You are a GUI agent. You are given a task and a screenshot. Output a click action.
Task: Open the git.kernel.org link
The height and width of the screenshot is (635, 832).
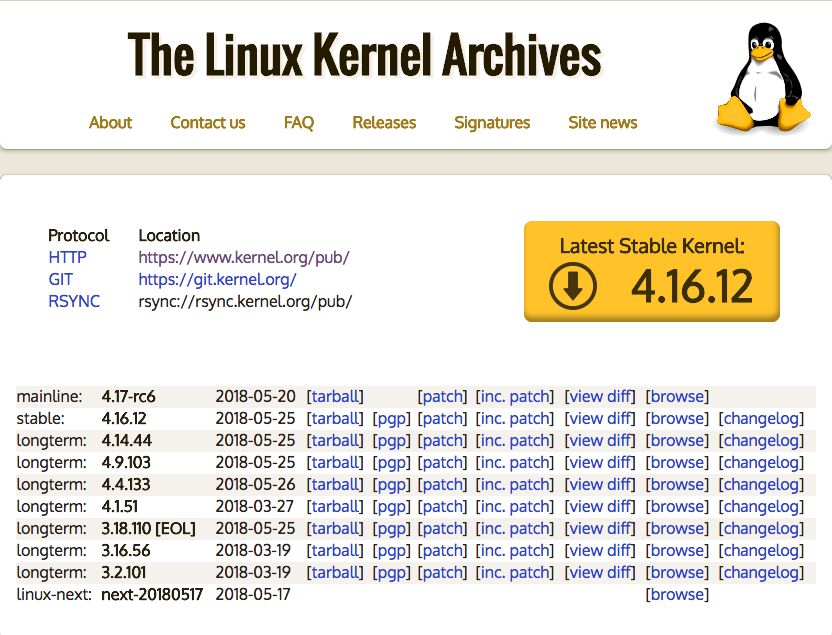tap(217, 279)
